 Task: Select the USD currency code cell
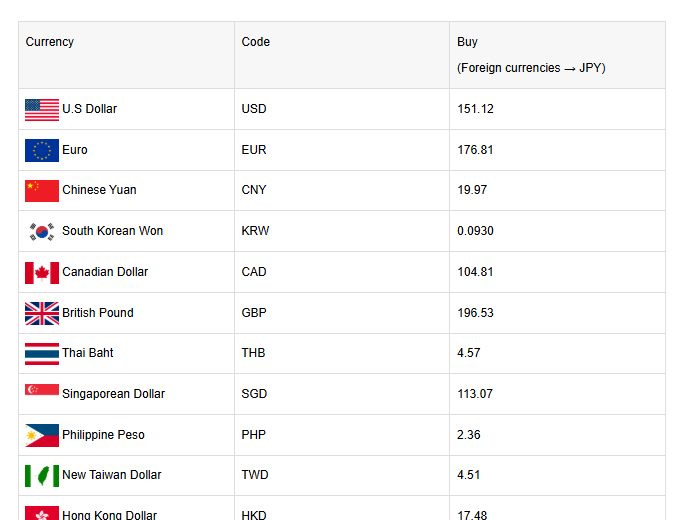click(254, 109)
